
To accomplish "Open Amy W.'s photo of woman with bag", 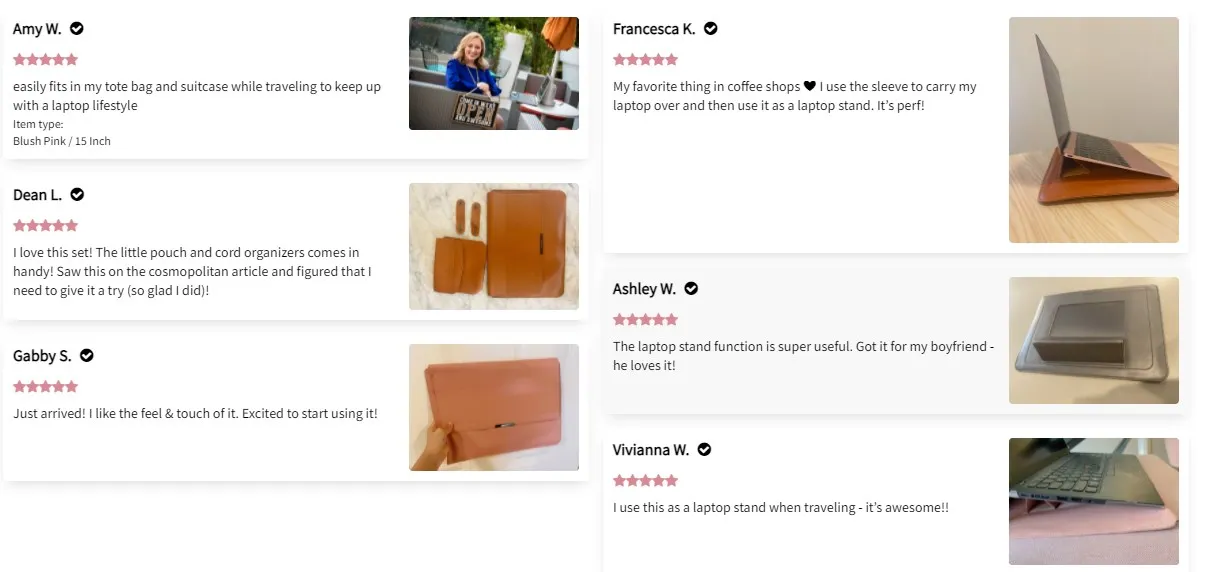I will point(494,73).
